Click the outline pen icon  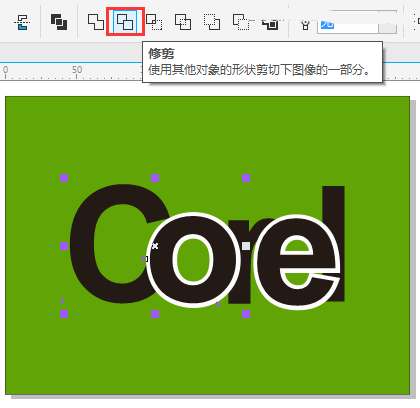(x=305, y=25)
